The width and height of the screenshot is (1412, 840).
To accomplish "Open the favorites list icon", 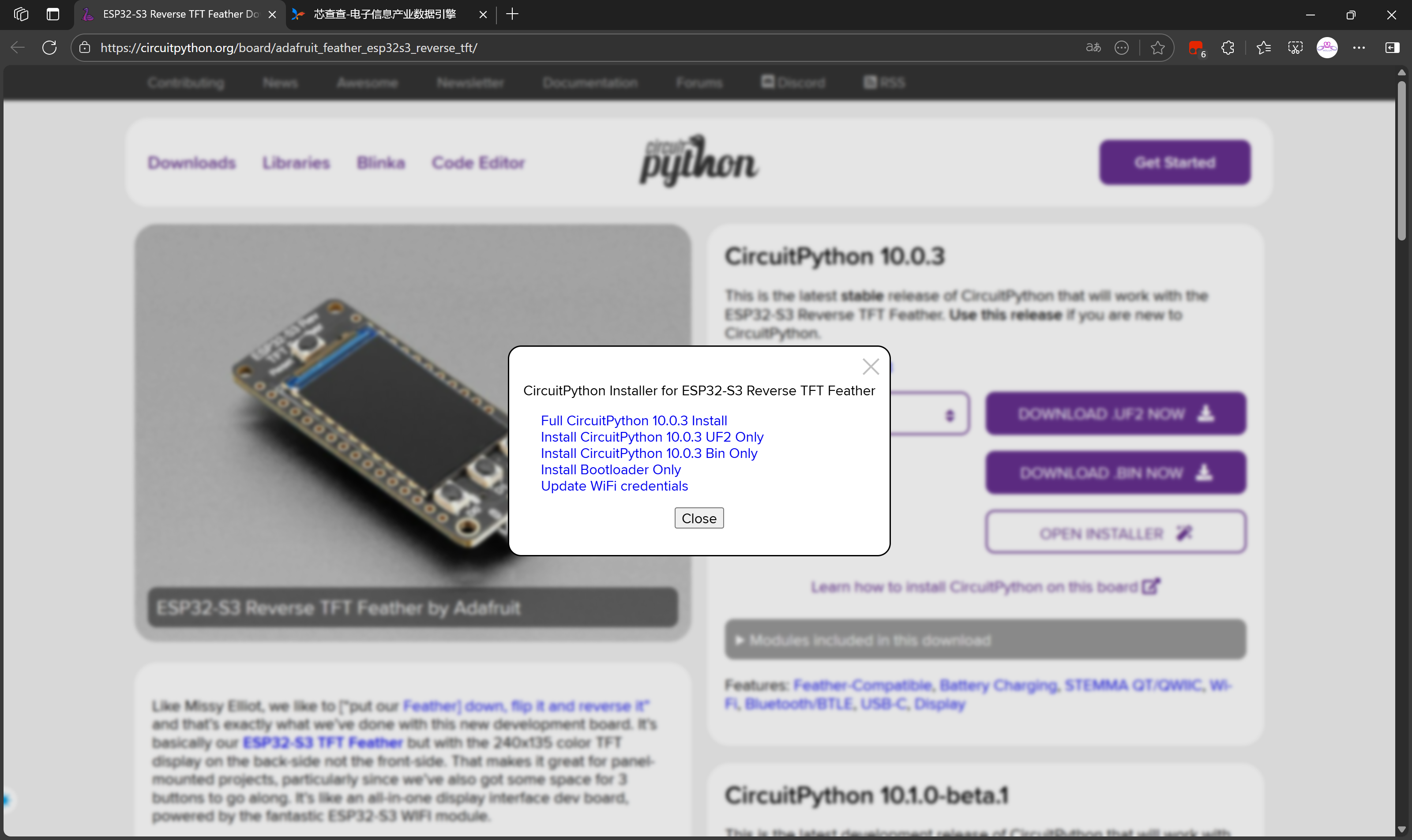I will point(1263,48).
